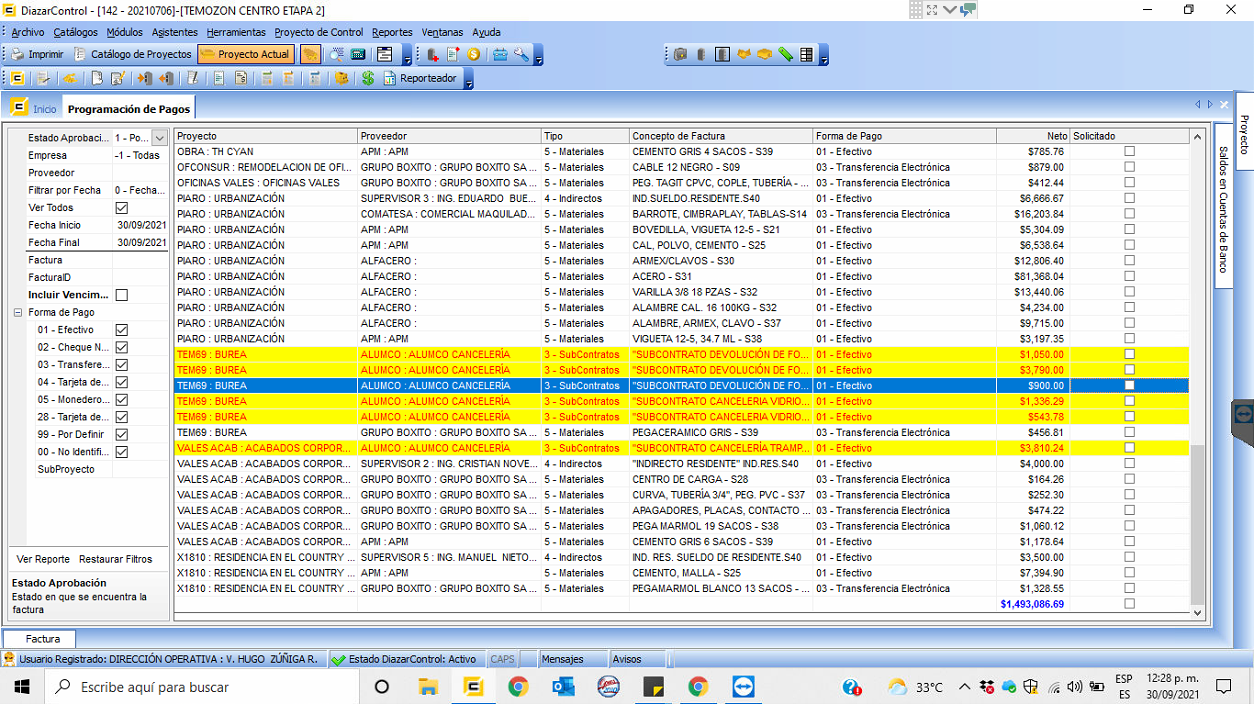This screenshot has width=1254, height=704.
Task: Click the green dollar sign toolbar icon
Action: pyautogui.click(x=368, y=77)
